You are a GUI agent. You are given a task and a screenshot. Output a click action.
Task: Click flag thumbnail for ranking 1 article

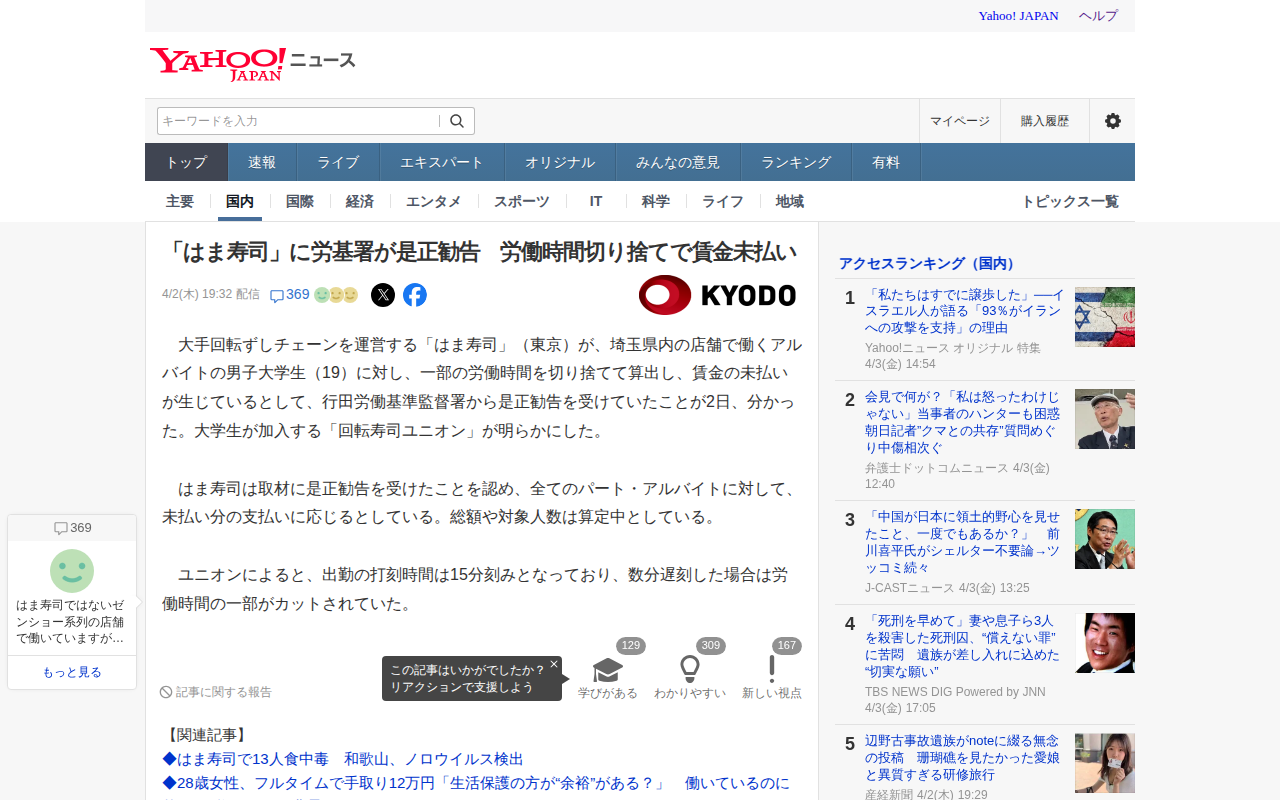(x=1105, y=317)
